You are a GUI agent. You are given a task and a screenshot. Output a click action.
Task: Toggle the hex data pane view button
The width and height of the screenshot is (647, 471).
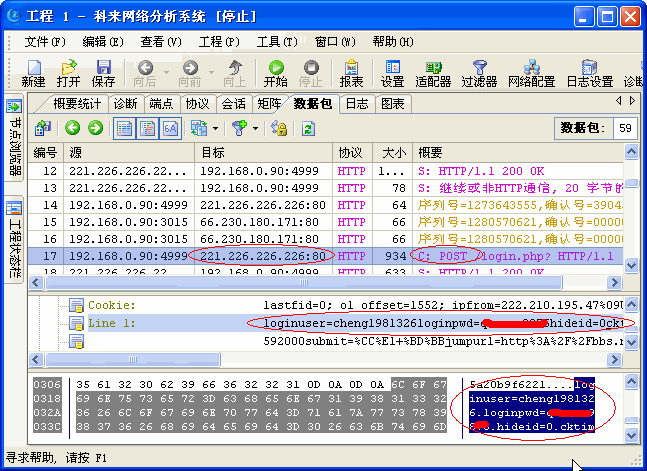(x=170, y=128)
